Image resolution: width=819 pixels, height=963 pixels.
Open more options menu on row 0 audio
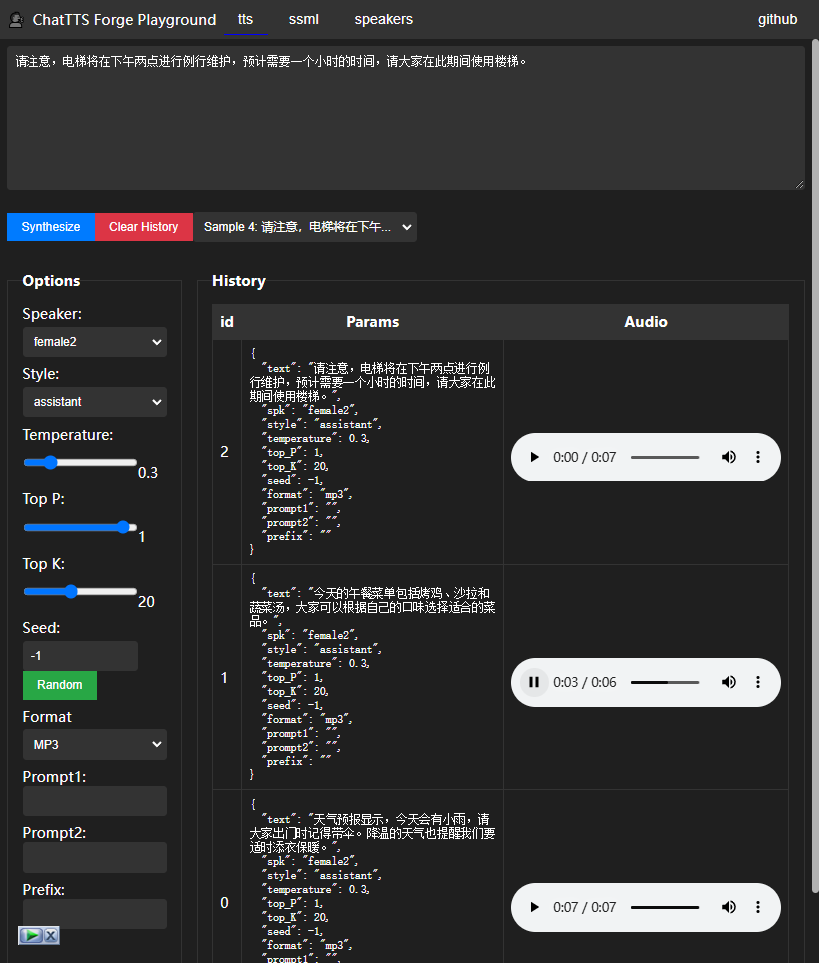758,907
